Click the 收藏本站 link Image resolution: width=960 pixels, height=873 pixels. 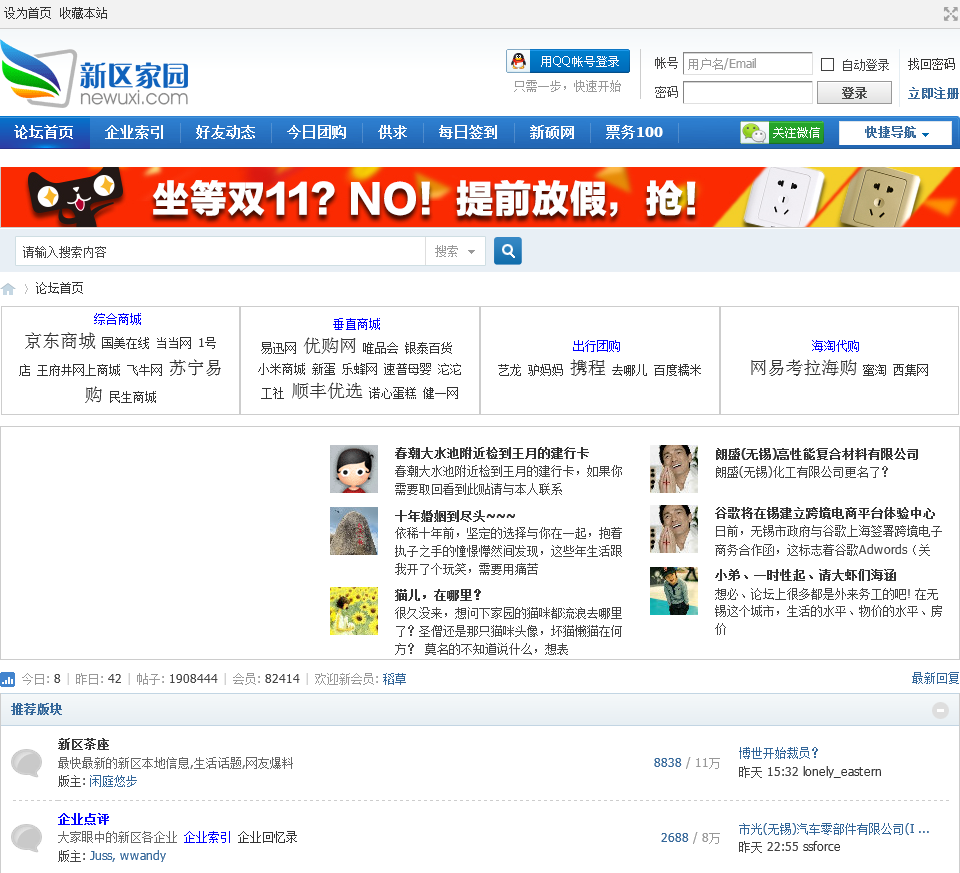83,13
